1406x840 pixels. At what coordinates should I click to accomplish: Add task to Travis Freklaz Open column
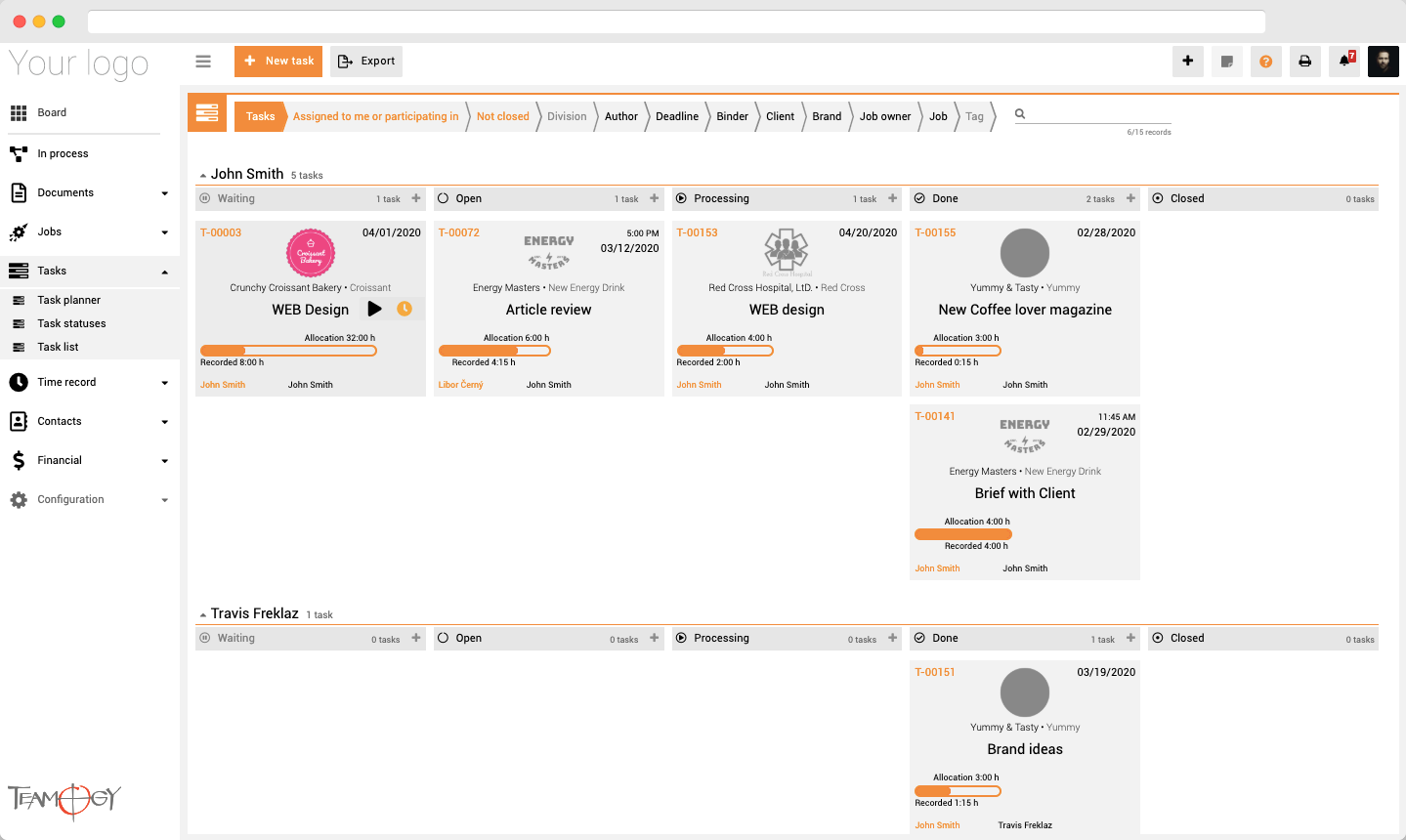coord(655,638)
